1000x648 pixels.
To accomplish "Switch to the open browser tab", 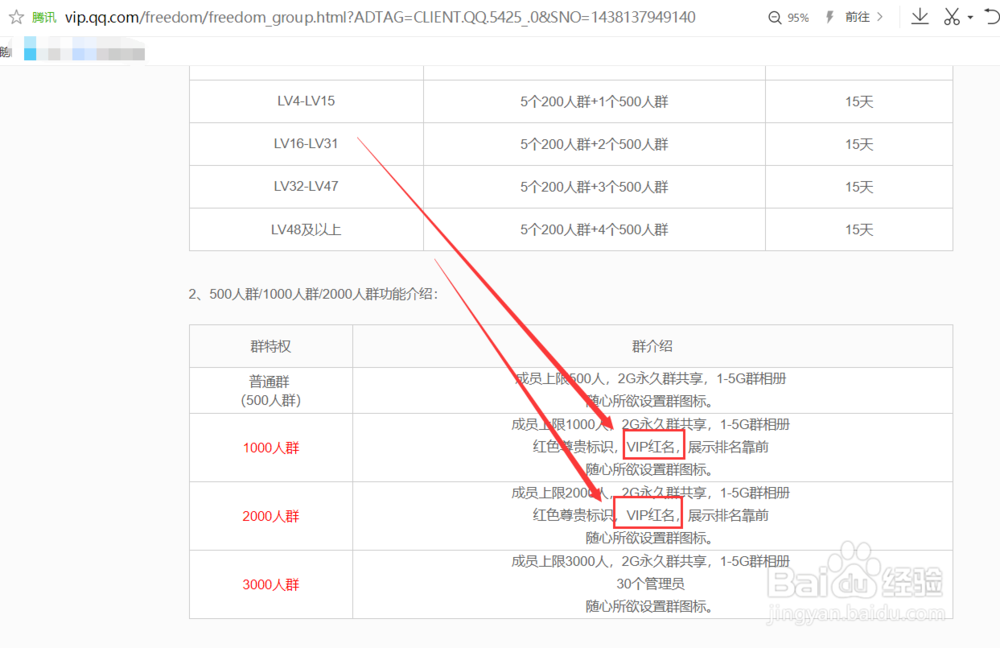I will coord(83,49).
